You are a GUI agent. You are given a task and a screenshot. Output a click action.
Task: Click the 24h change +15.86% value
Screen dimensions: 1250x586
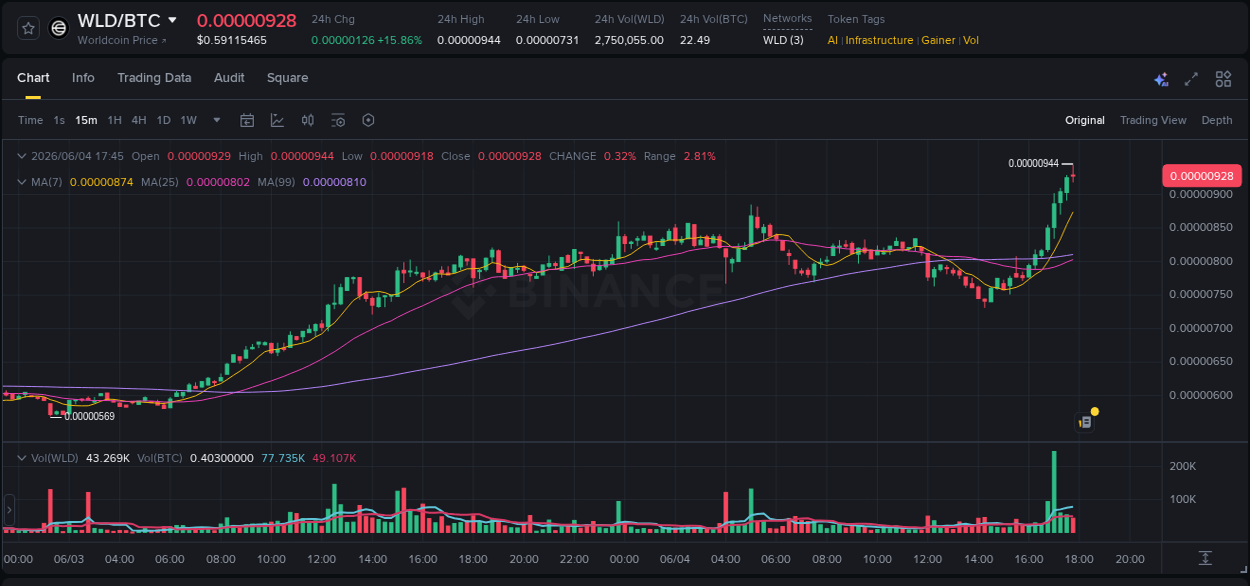coord(400,40)
